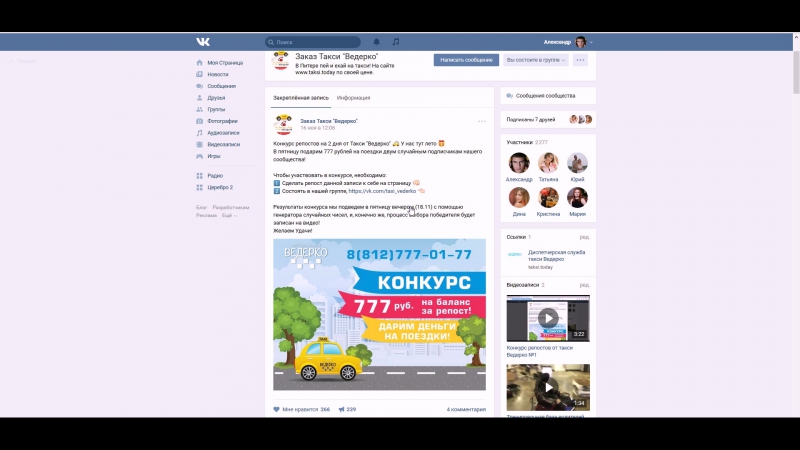Click ред. next to Видеозаписи
This screenshot has height=450, width=800.
pyautogui.click(x=584, y=285)
